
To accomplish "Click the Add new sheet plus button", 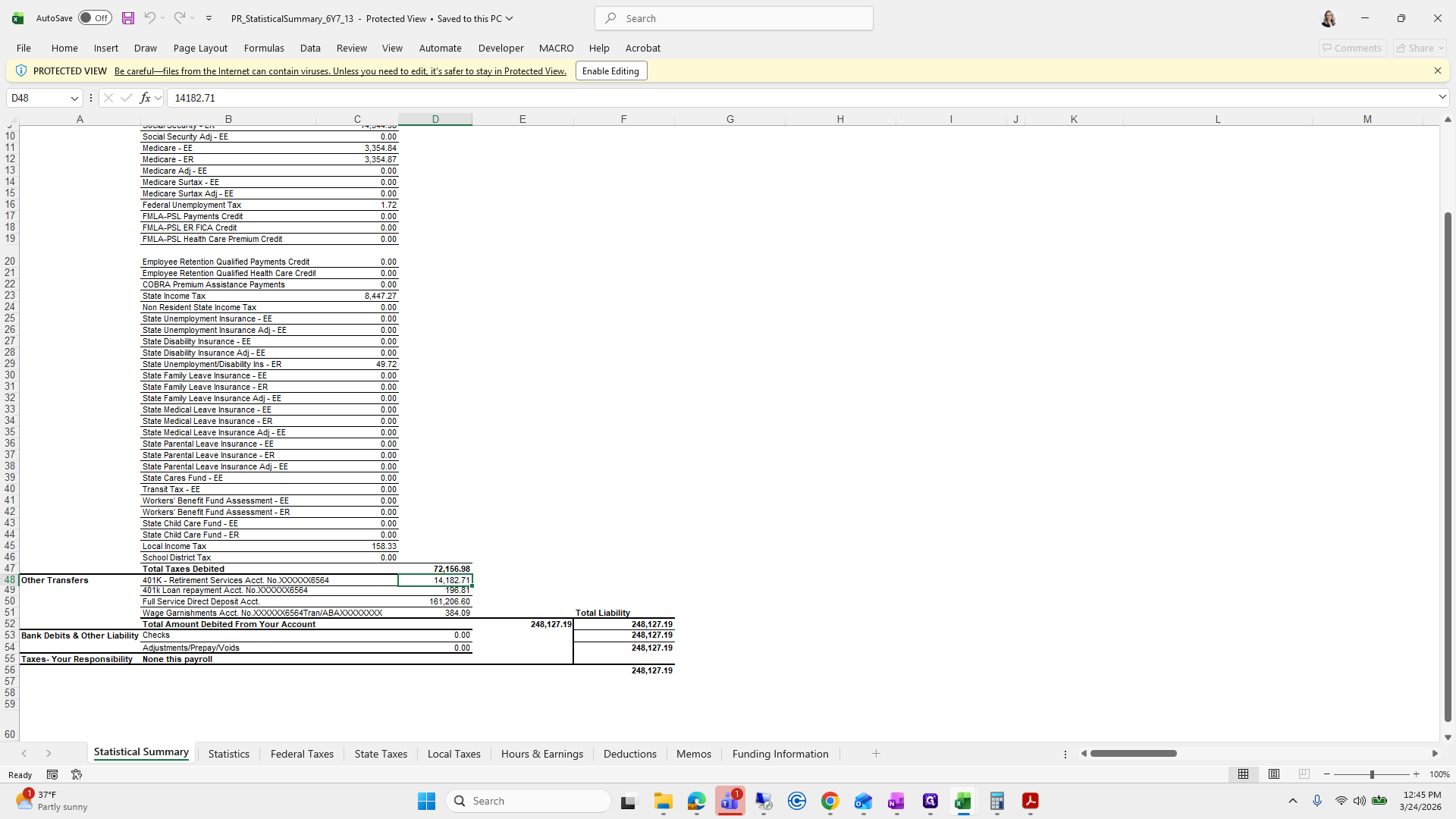I will [876, 753].
